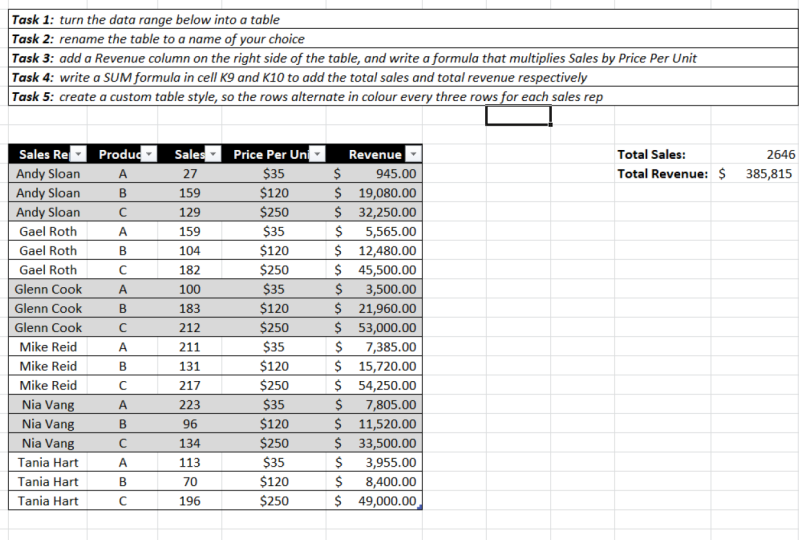Viewport: 799px width, 540px height.
Task: Select the Task 2 rename table instruction
Action: (403, 39)
